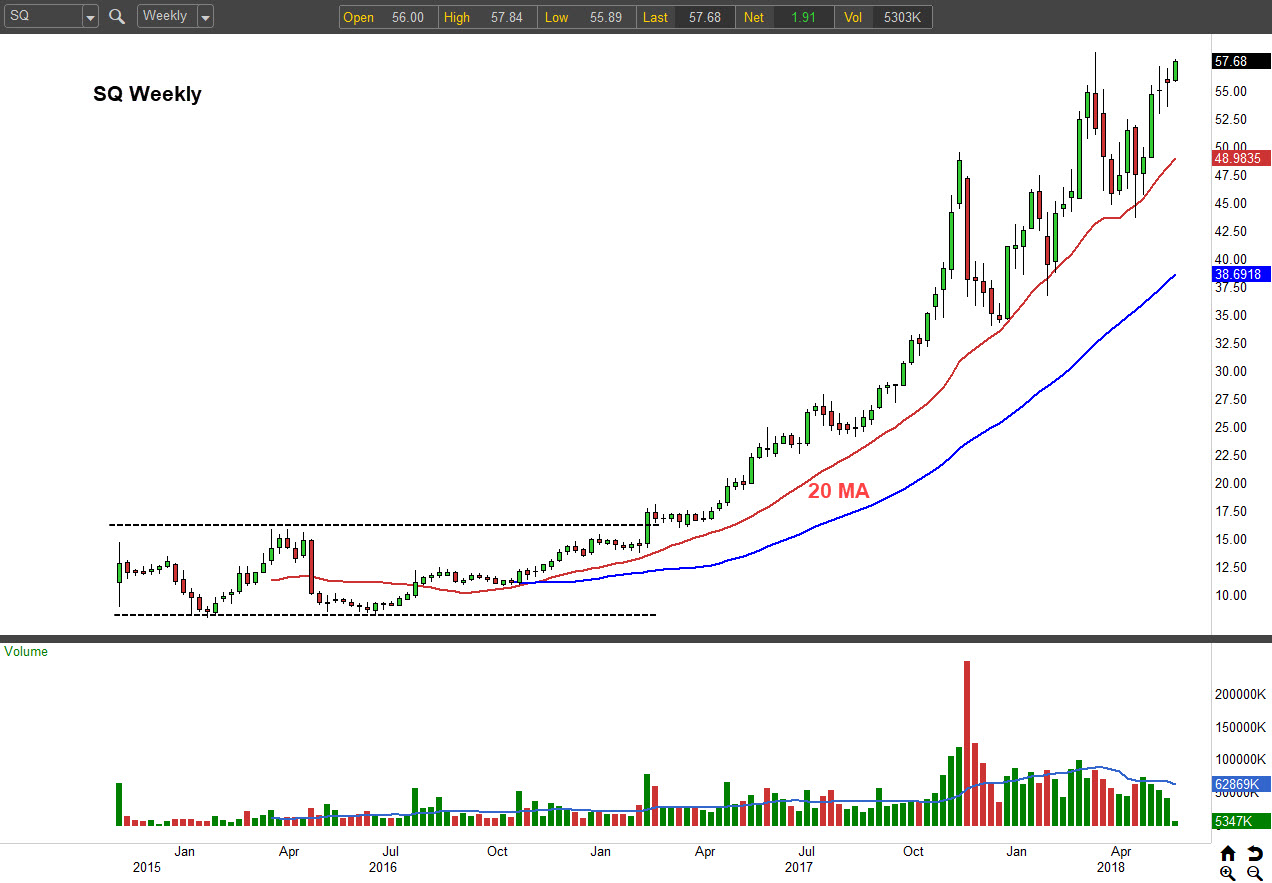Click the 2017 year label on time axis
Viewport: 1272px width, 883px height.
799,867
